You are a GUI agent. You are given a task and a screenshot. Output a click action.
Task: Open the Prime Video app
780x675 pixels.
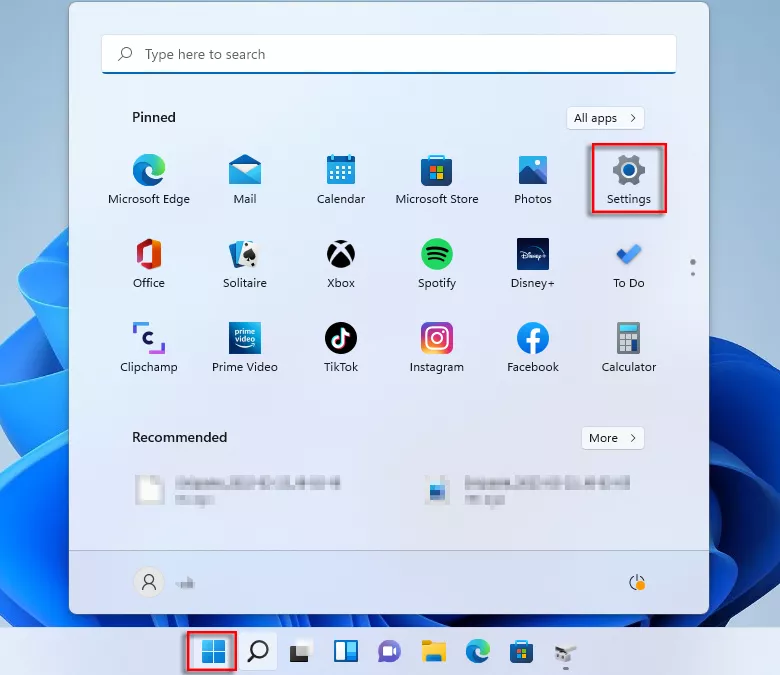pos(245,347)
